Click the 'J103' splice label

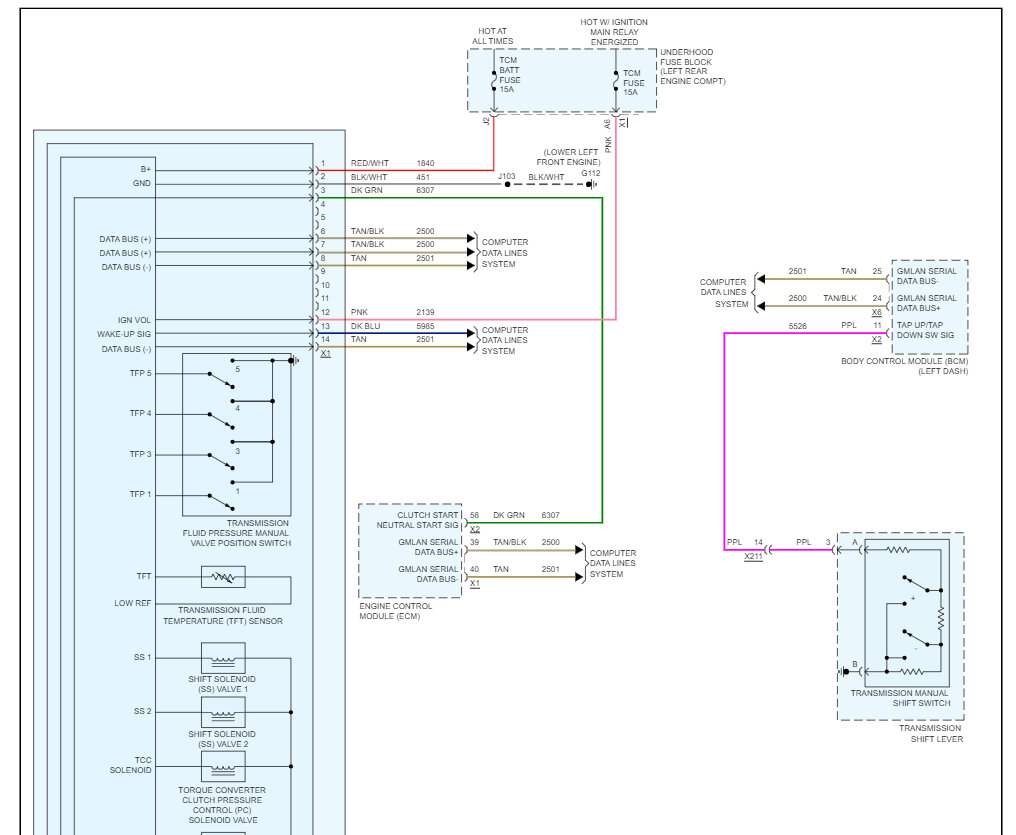[506, 176]
